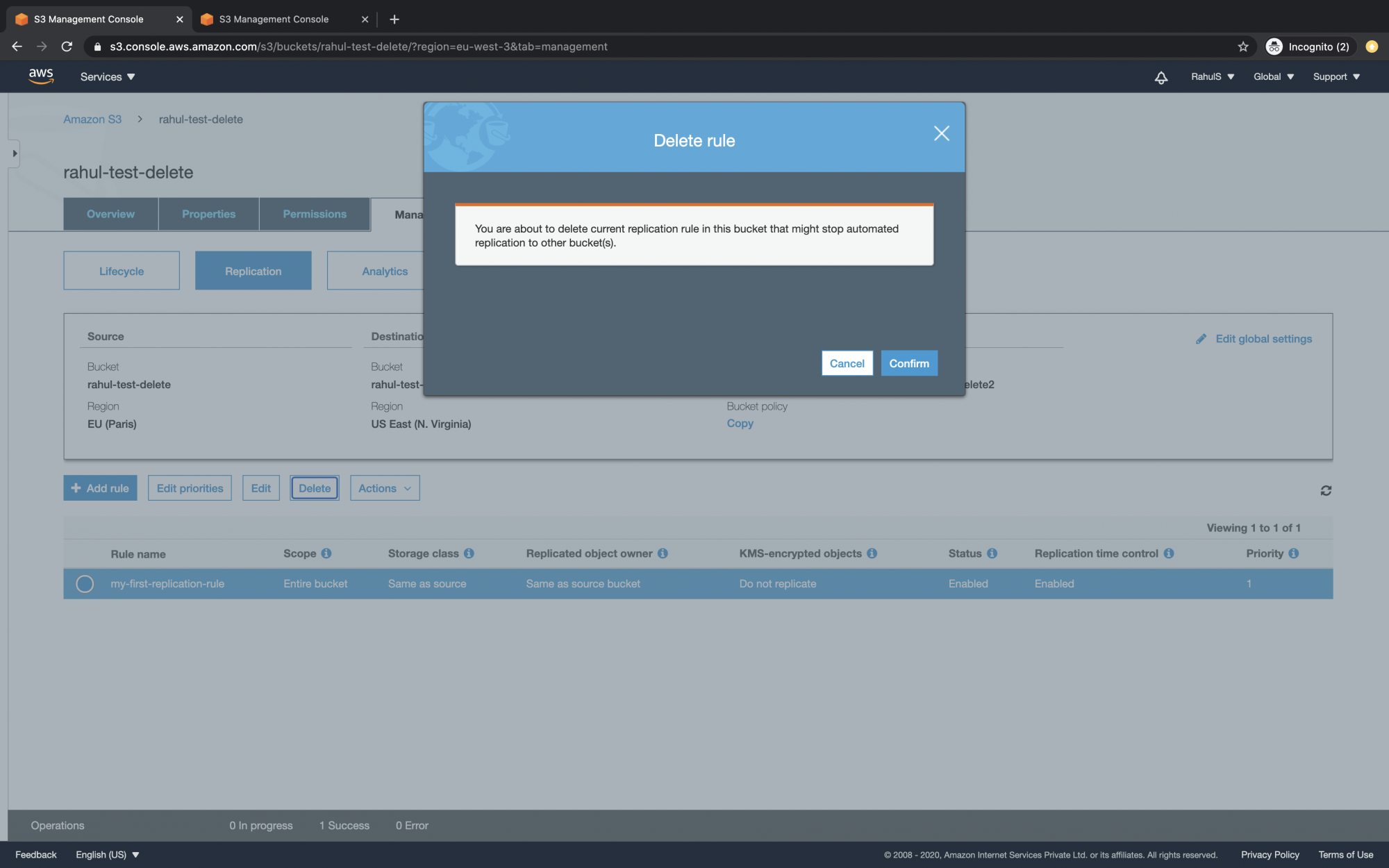This screenshot has width=1389, height=868.
Task: Open the notifications bell icon
Action: pos(1161,78)
